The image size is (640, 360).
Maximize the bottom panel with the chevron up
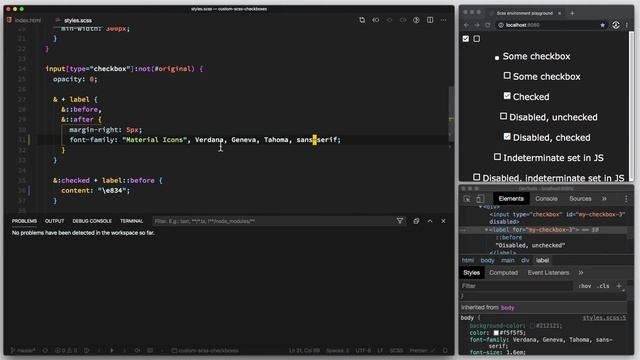click(430, 221)
